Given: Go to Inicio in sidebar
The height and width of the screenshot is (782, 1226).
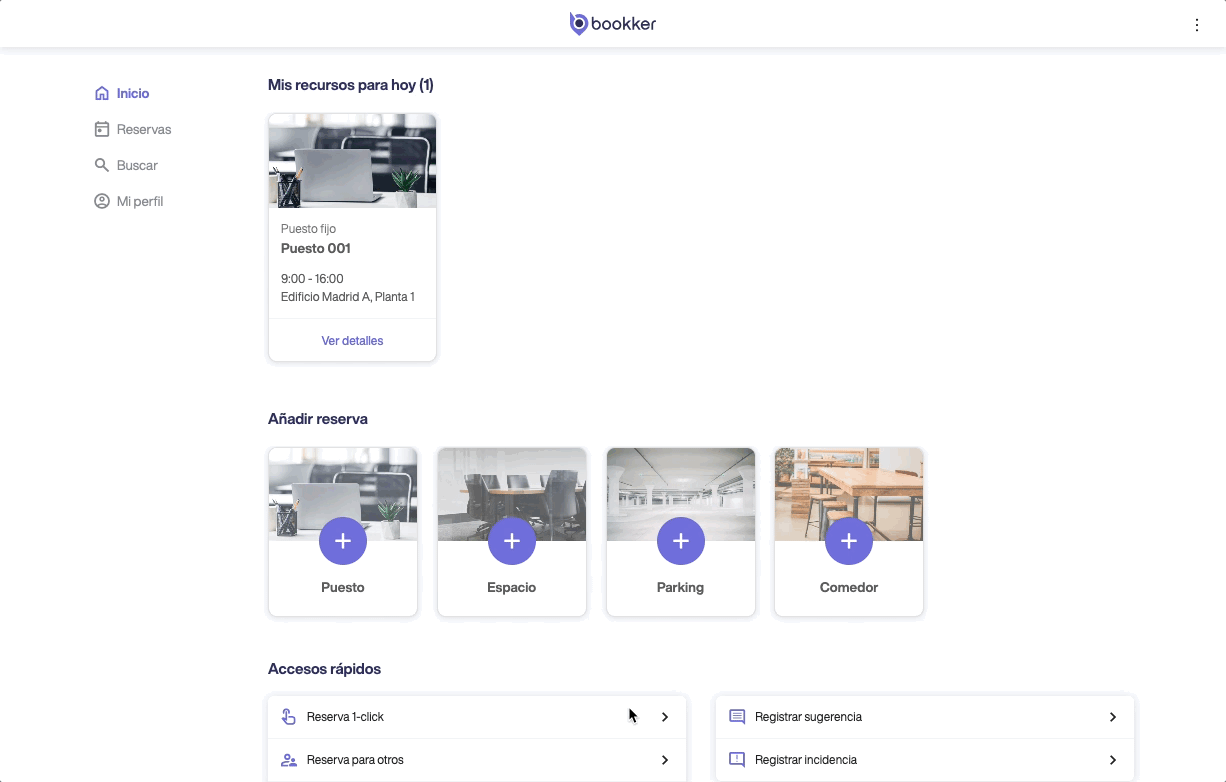Looking at the screenshot, I should tap(132, 93).
